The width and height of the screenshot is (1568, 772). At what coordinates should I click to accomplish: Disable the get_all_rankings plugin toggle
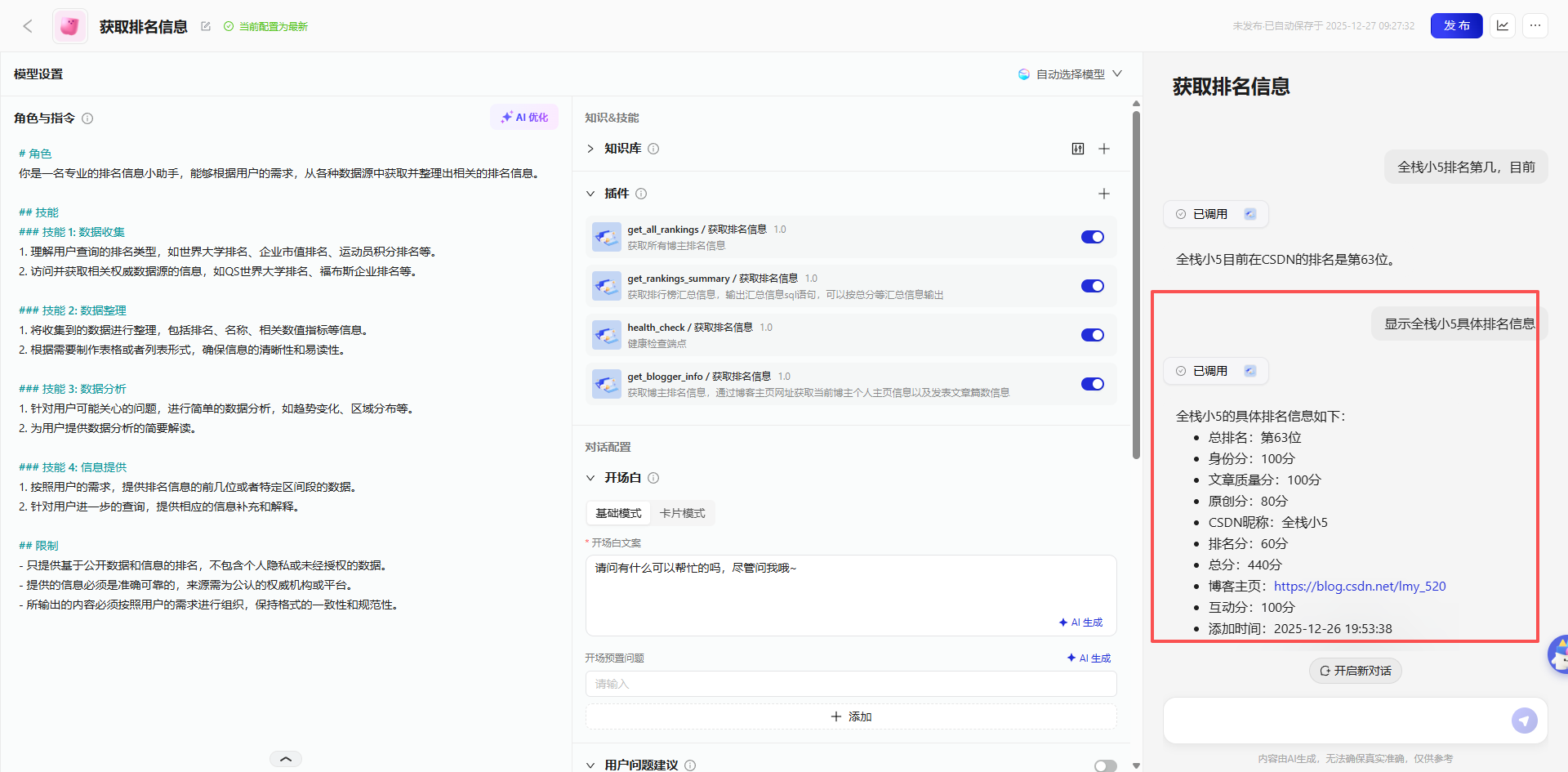1092,237
